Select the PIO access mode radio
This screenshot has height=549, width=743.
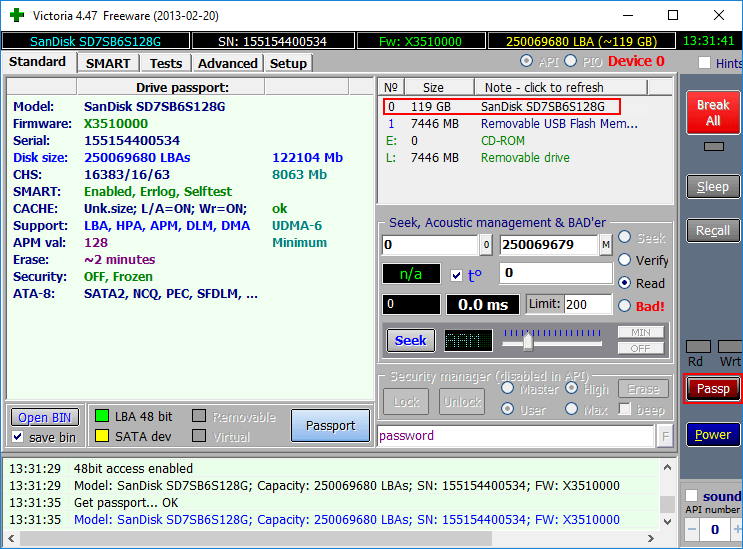click(x=571, y=61)
